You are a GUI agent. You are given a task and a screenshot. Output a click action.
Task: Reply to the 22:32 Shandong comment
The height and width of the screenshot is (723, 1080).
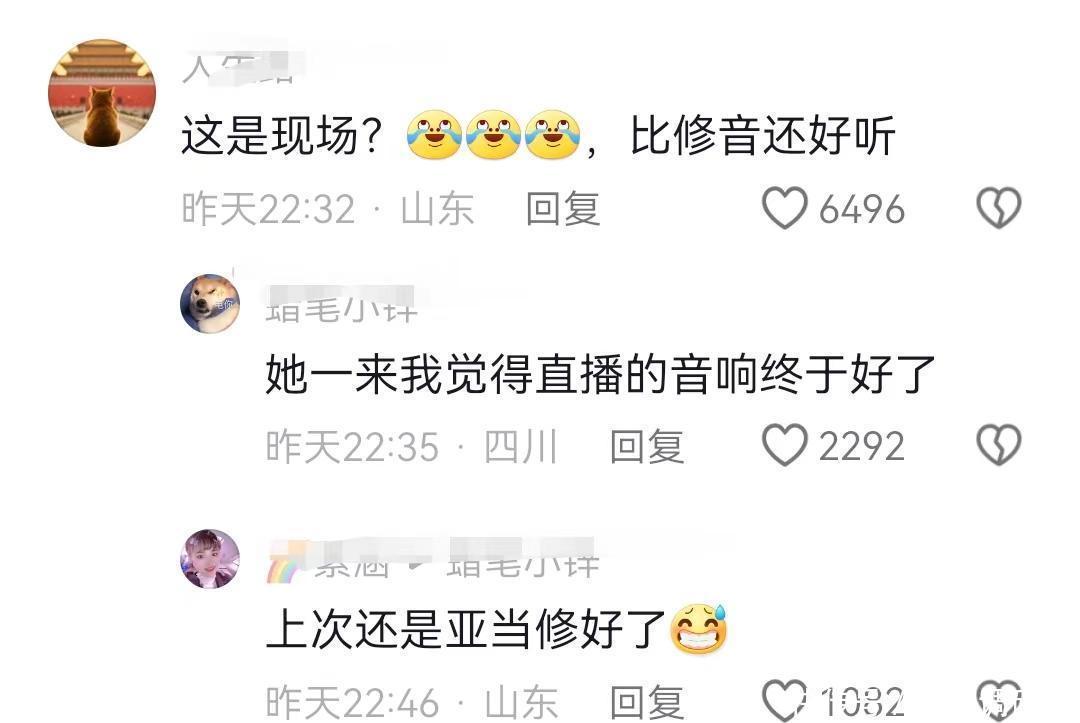(x=563, y=209)
